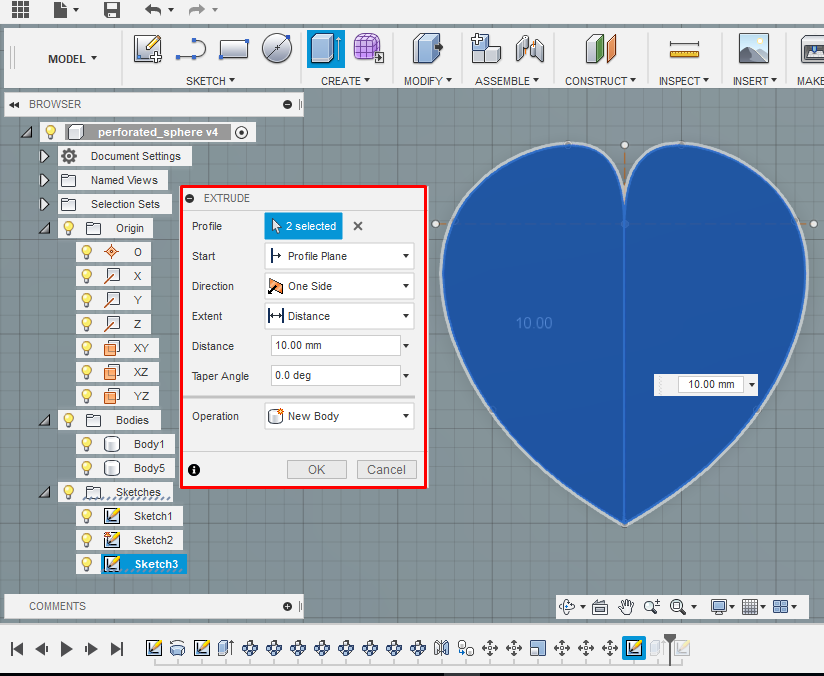Screen dimensions: 824x676
Task: Select the Line sketch tool
Action: 191,49
